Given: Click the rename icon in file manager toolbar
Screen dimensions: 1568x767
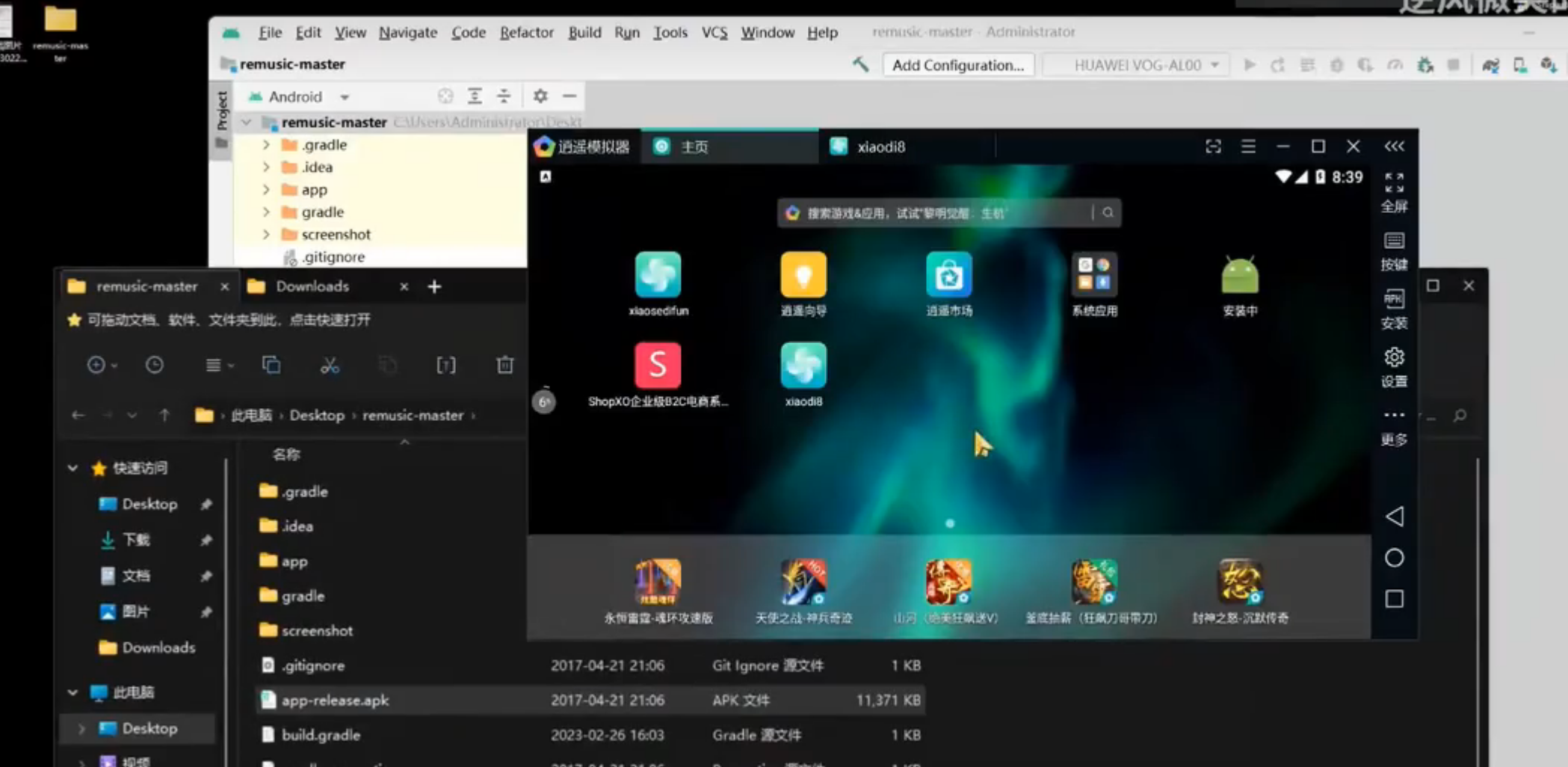Looking at the screenshot, I should pyautogui.click(x=446, y=365).
